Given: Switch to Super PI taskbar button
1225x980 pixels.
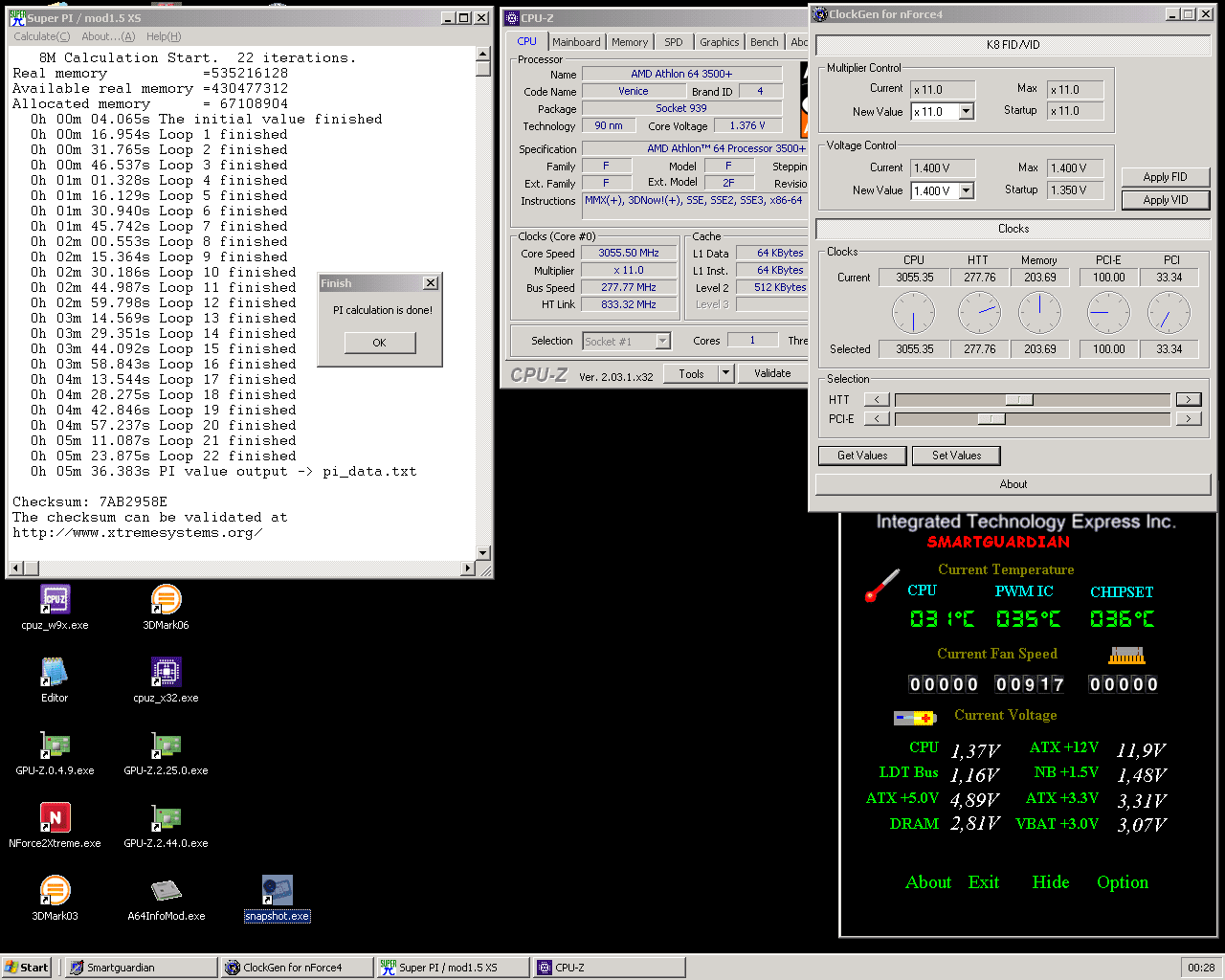Looking at the screenshot, I should pos(454,968).
